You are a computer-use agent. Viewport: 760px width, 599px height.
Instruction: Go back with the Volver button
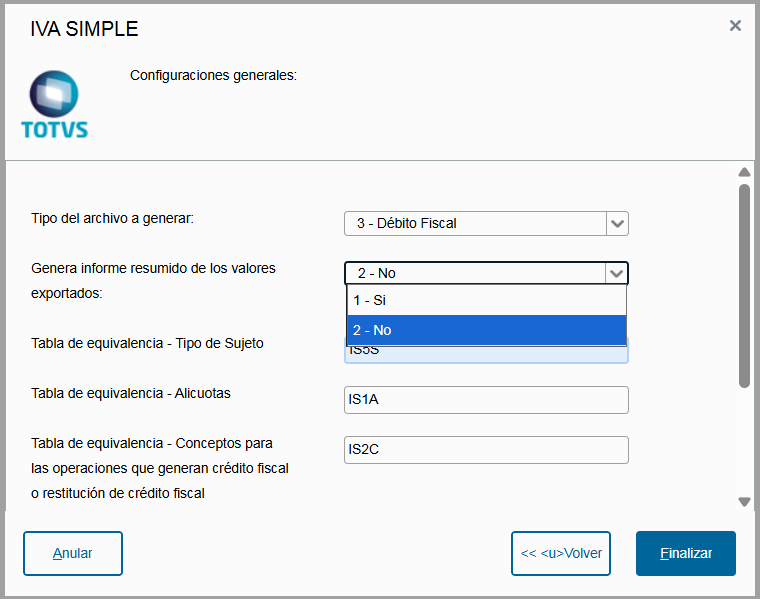(560, 553)
